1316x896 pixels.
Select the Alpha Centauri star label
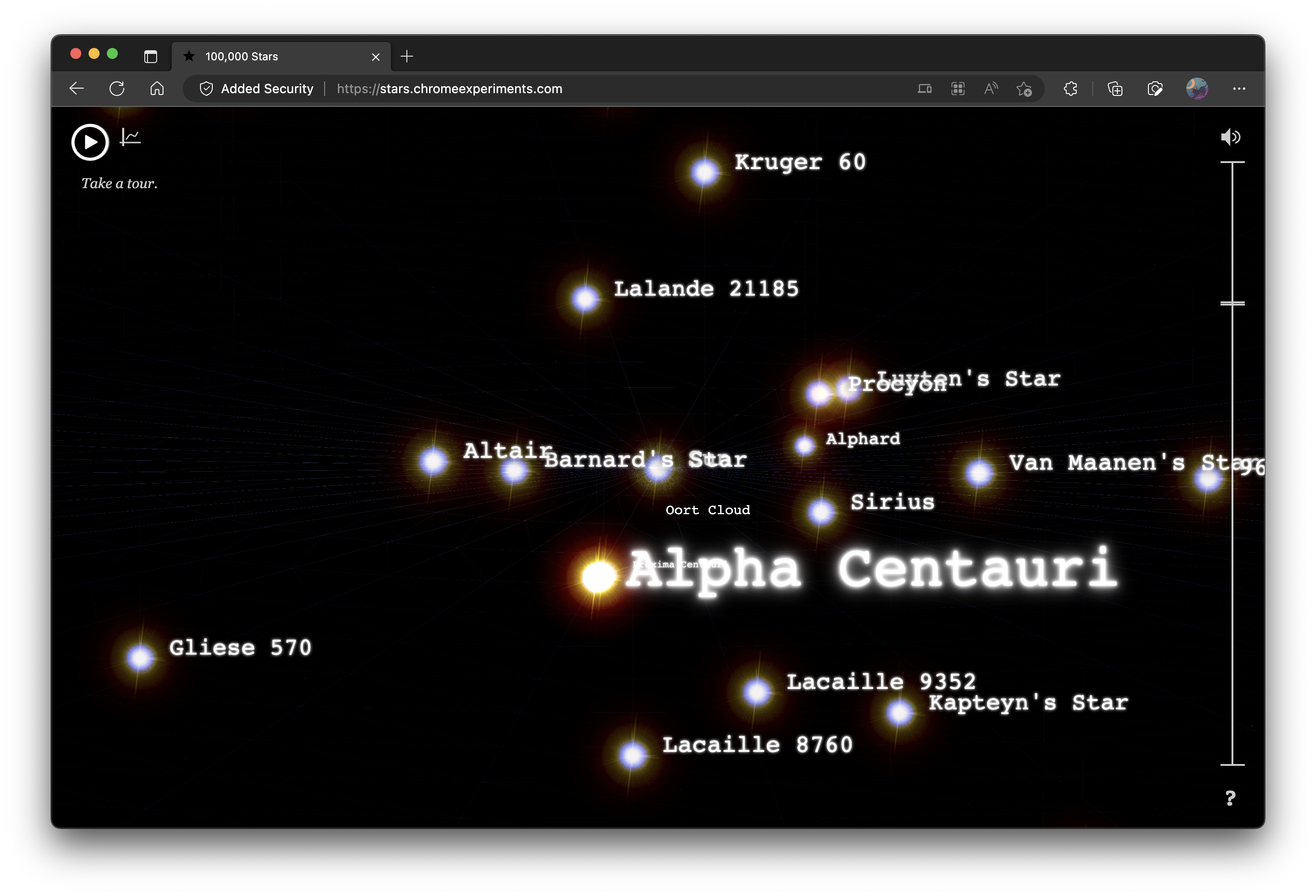pyautogui.click(x=872, y=569)
